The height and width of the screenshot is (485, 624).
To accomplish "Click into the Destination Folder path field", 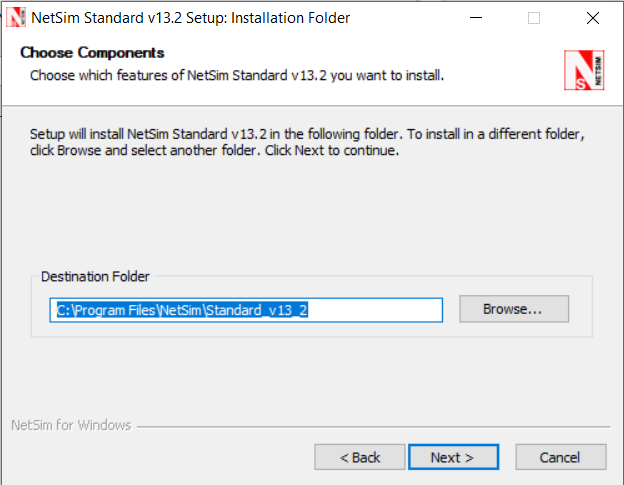I will pos(246,310).
